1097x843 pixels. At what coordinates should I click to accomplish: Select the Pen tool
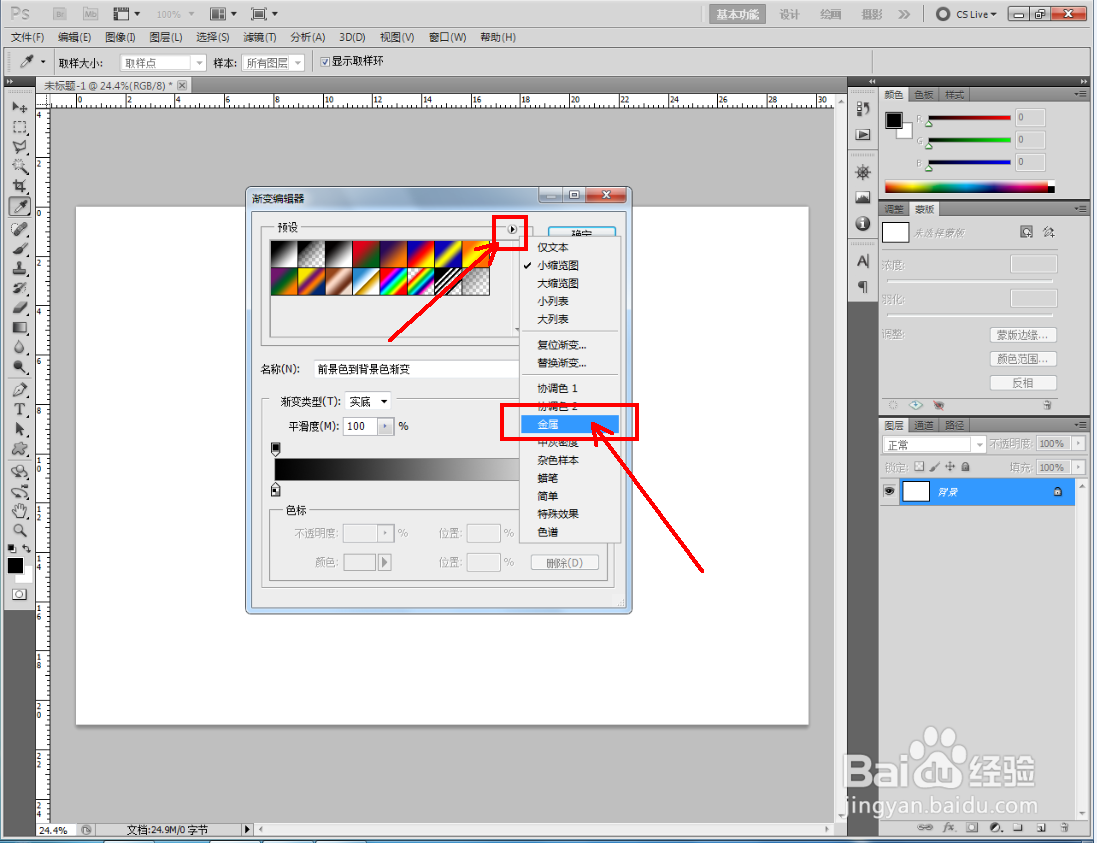pyautogui.click(x=20, y=390)
